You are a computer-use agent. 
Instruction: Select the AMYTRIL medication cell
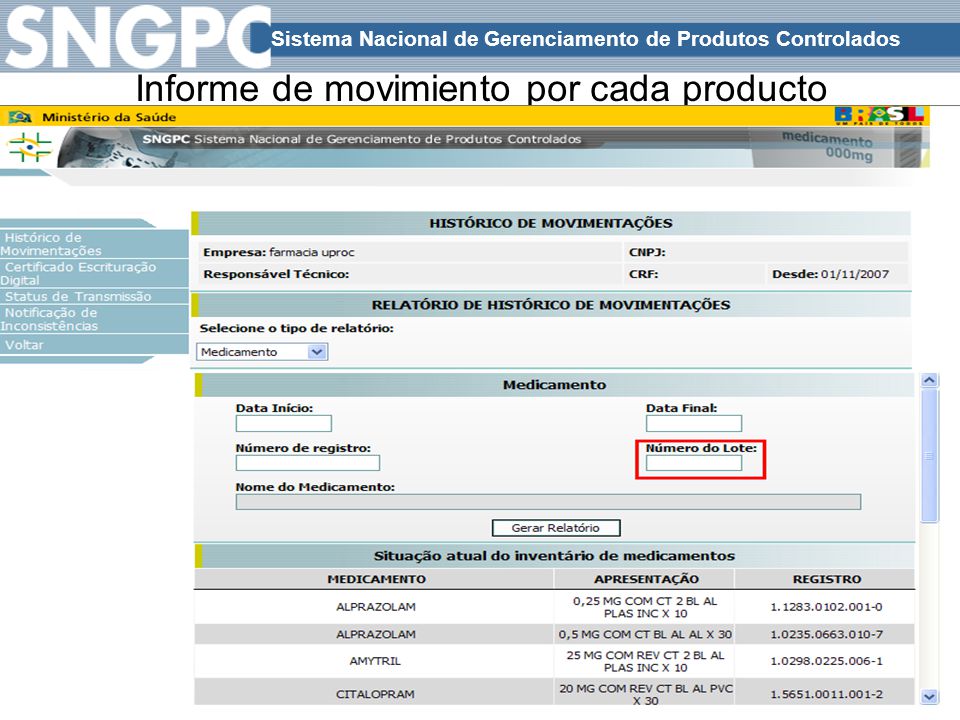point(375,661)
